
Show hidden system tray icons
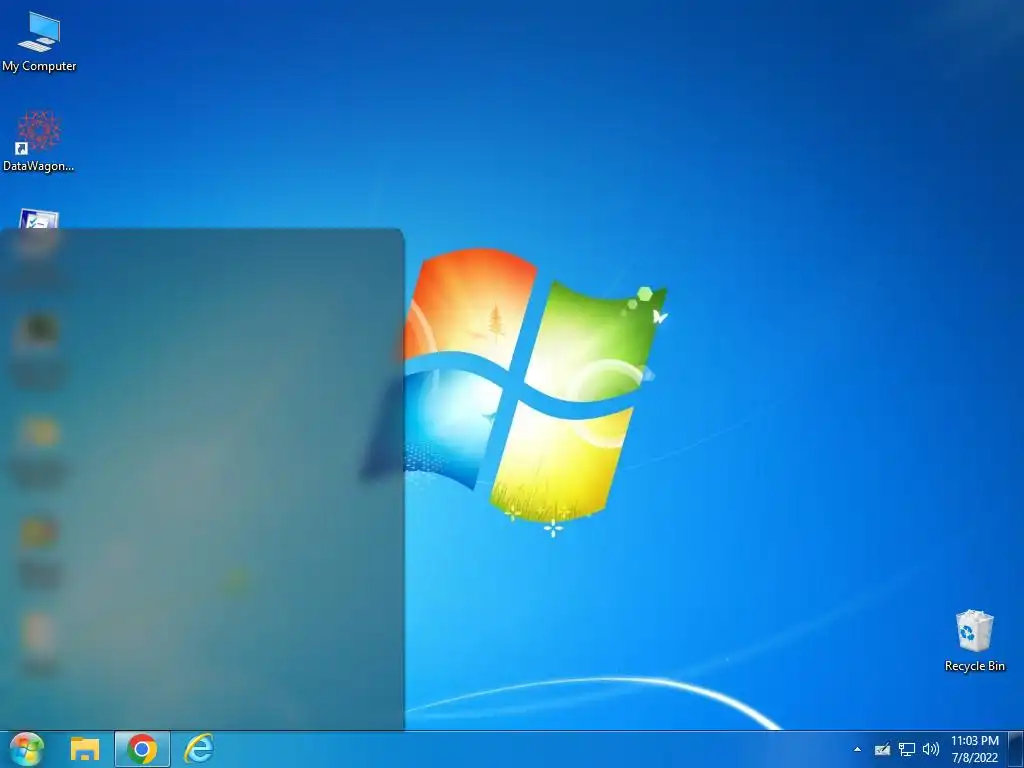pyautogui.click(x=857, y=750)
